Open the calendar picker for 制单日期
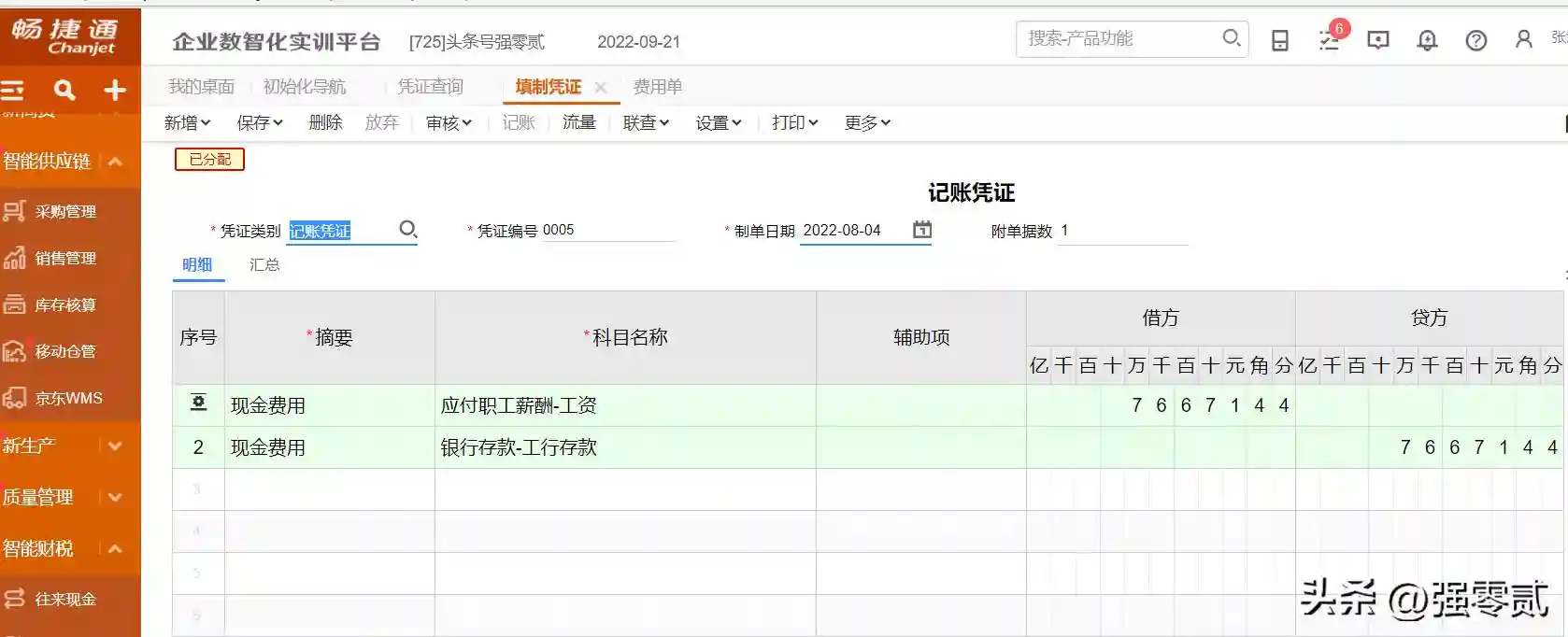1568x637 pixels. [x=921, y=230]
